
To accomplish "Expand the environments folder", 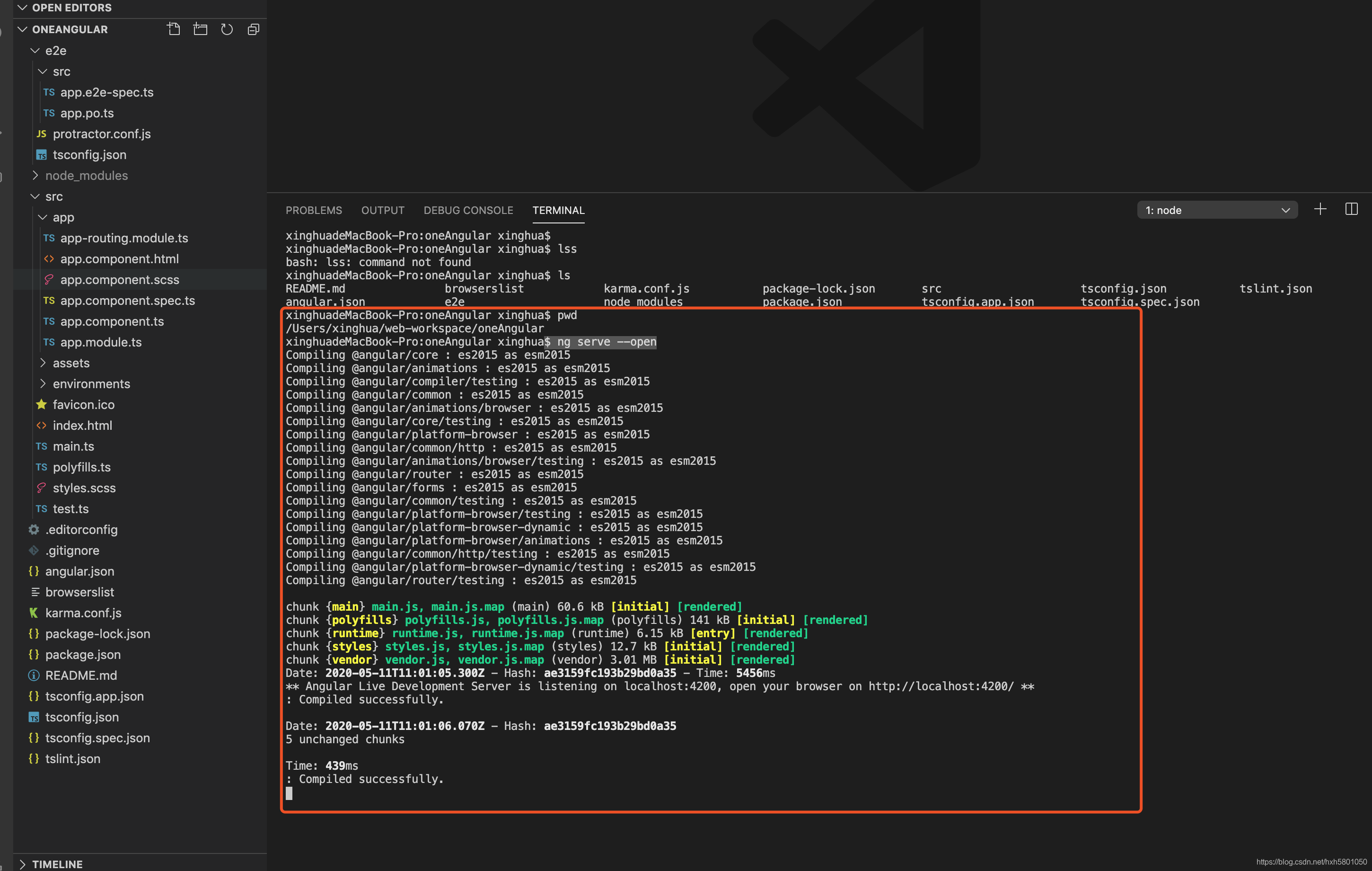I will pyautogui.click(x=91, y=383).
